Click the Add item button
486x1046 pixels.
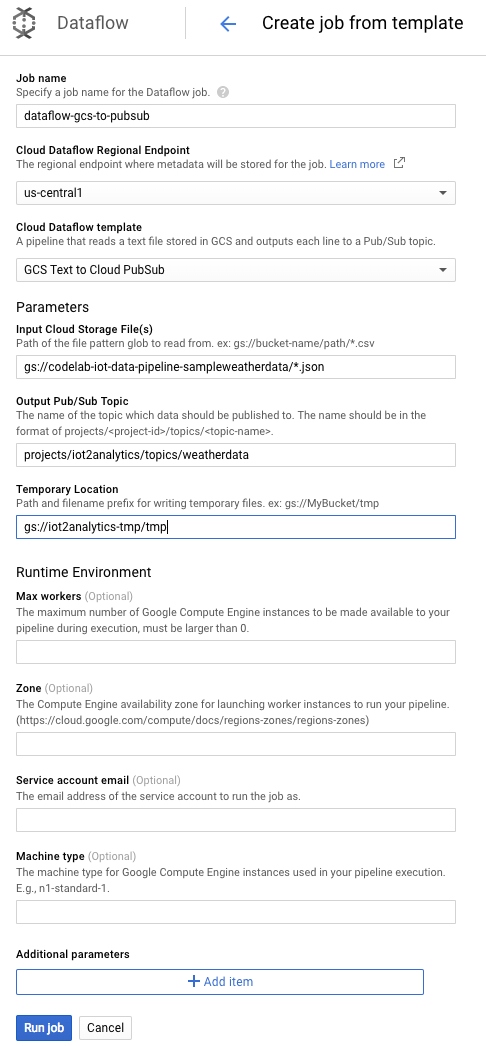pos(220,982)
